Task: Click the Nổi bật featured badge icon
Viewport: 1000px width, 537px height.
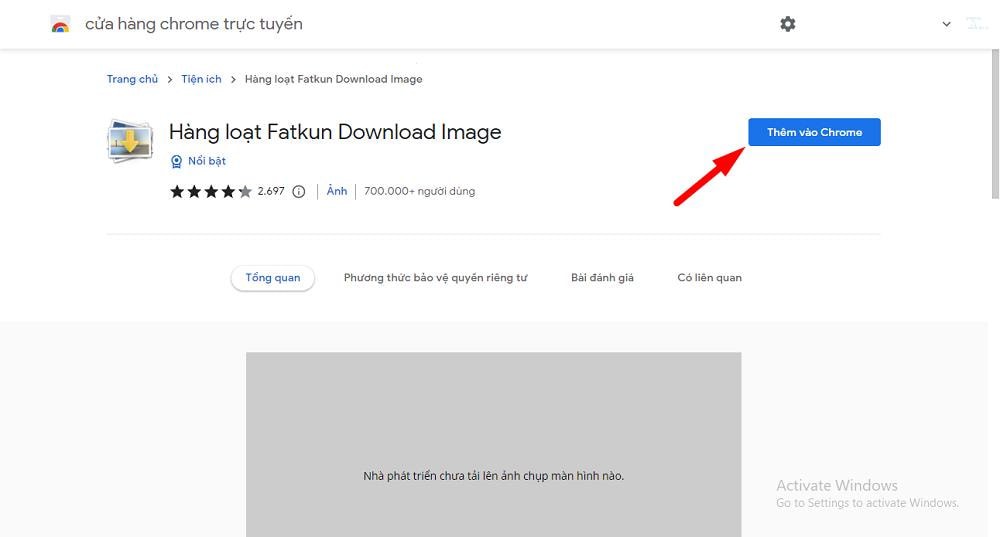Action: pyautogui.click(x=176, y=161)
